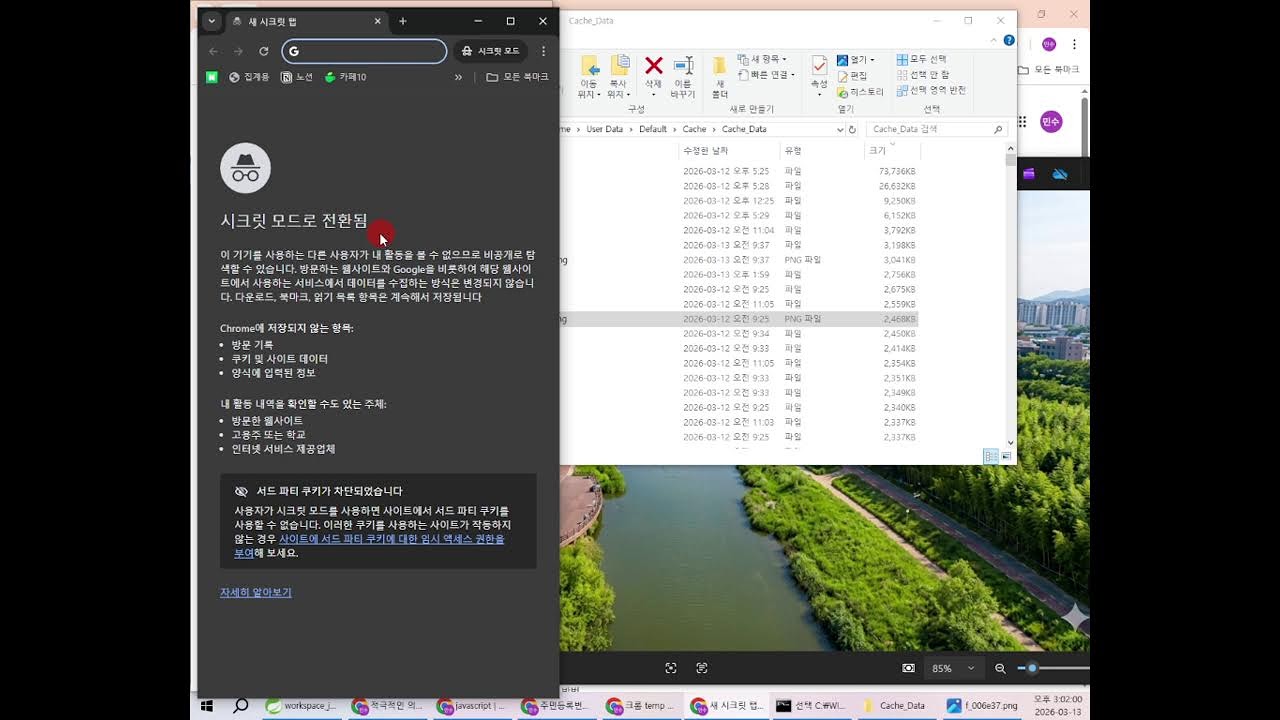This screenshot has height=720, width=1280.
Task: Click Cache in the address path
Action: click(x=694, y=129)
